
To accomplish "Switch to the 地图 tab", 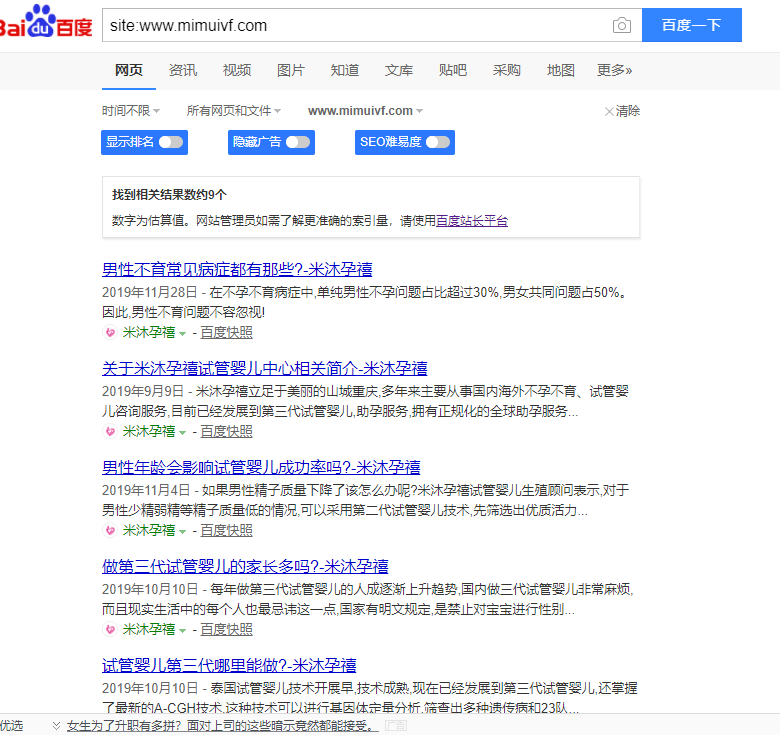I will click(x=561, y=70).
